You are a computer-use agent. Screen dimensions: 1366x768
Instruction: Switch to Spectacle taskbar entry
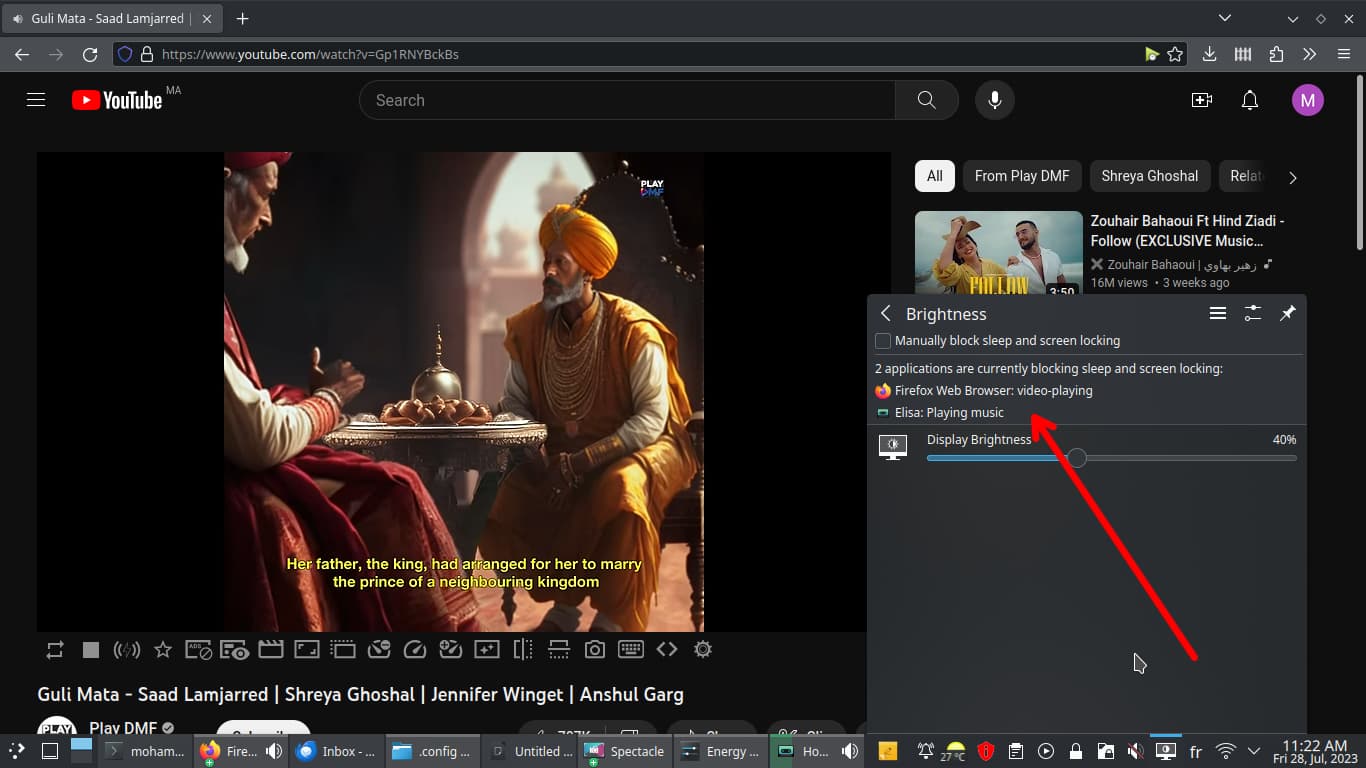(625, 751)
